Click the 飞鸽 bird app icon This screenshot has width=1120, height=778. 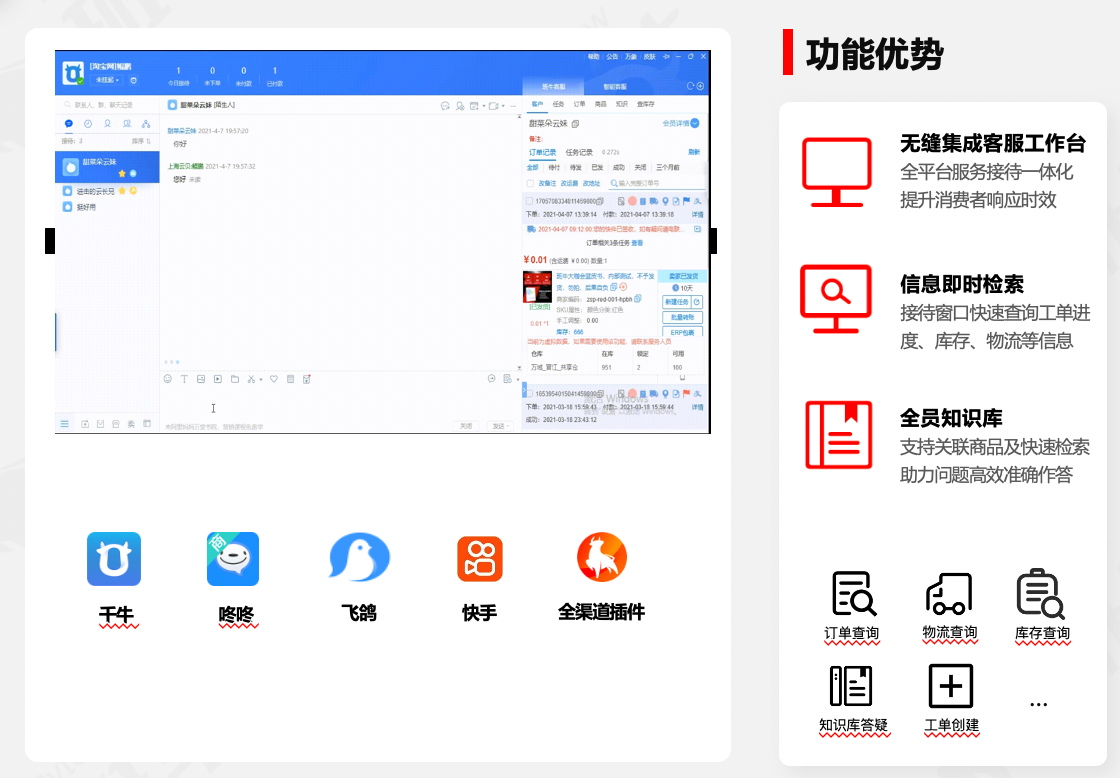tap(359, 559)
